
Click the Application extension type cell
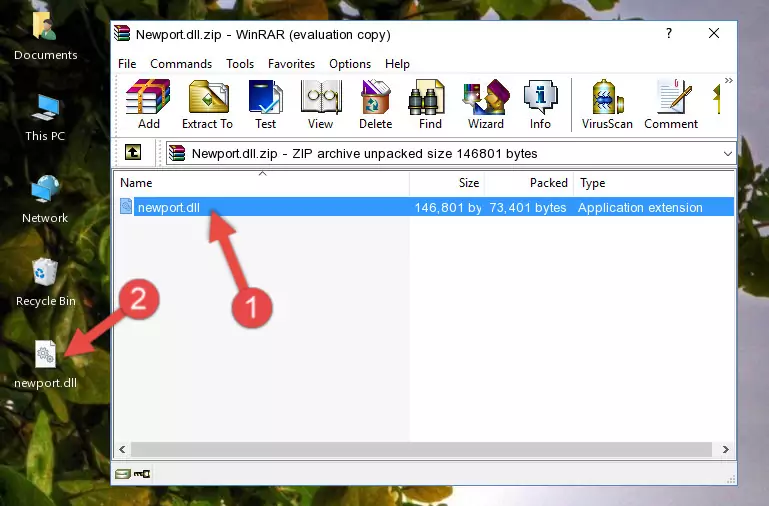(x=640, y=207)
